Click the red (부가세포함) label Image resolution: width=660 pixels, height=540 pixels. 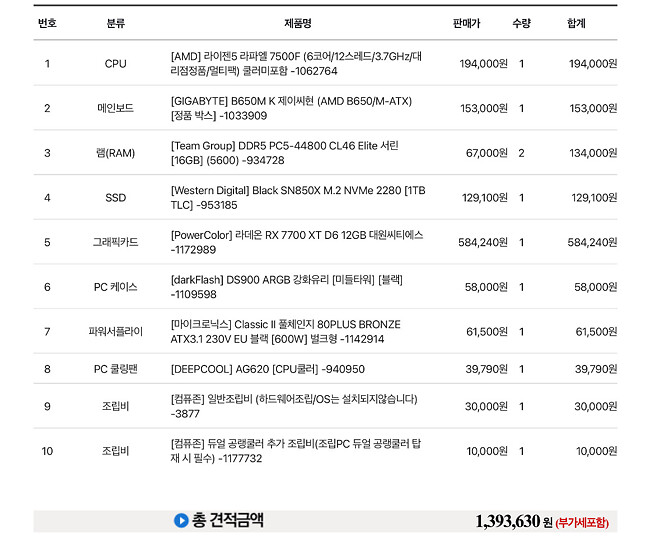click(x=582, y=523)
